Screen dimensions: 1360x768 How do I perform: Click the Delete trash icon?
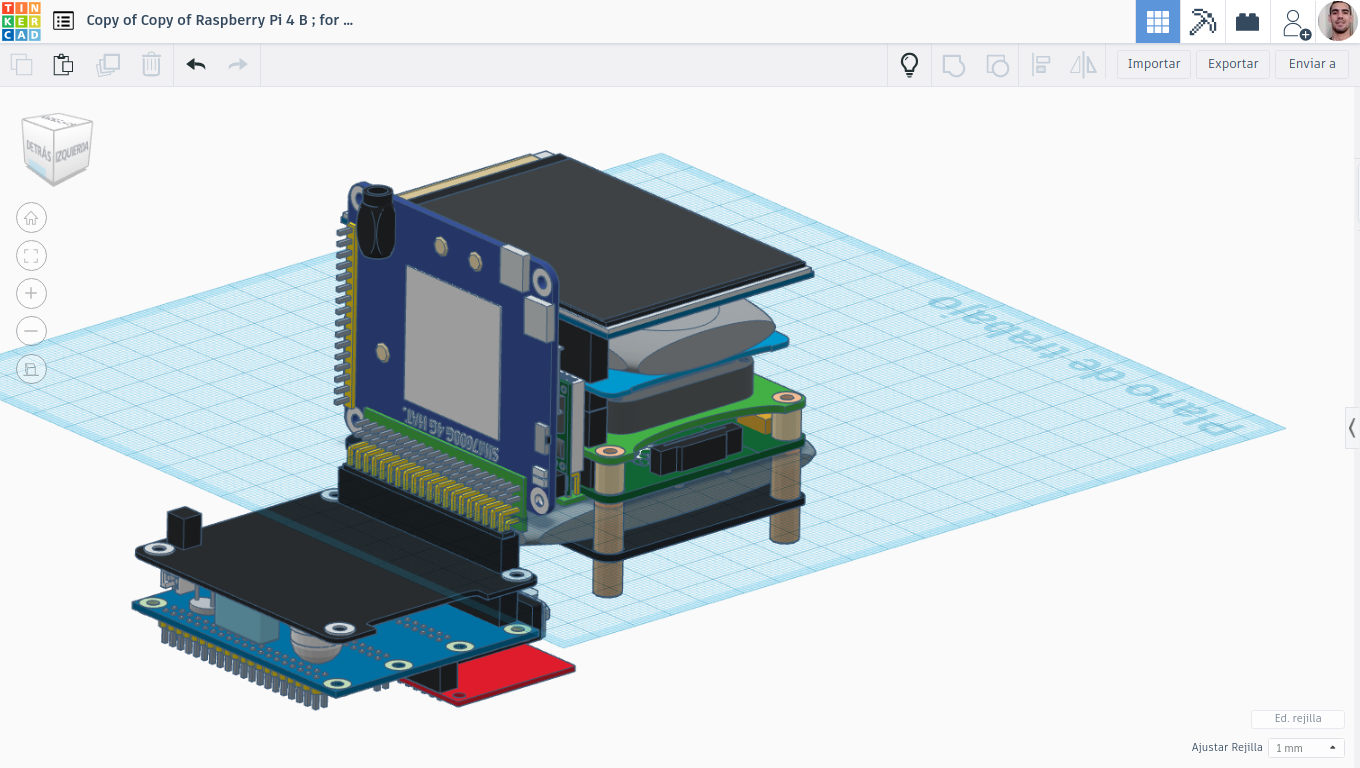click(x=151, y=65)
